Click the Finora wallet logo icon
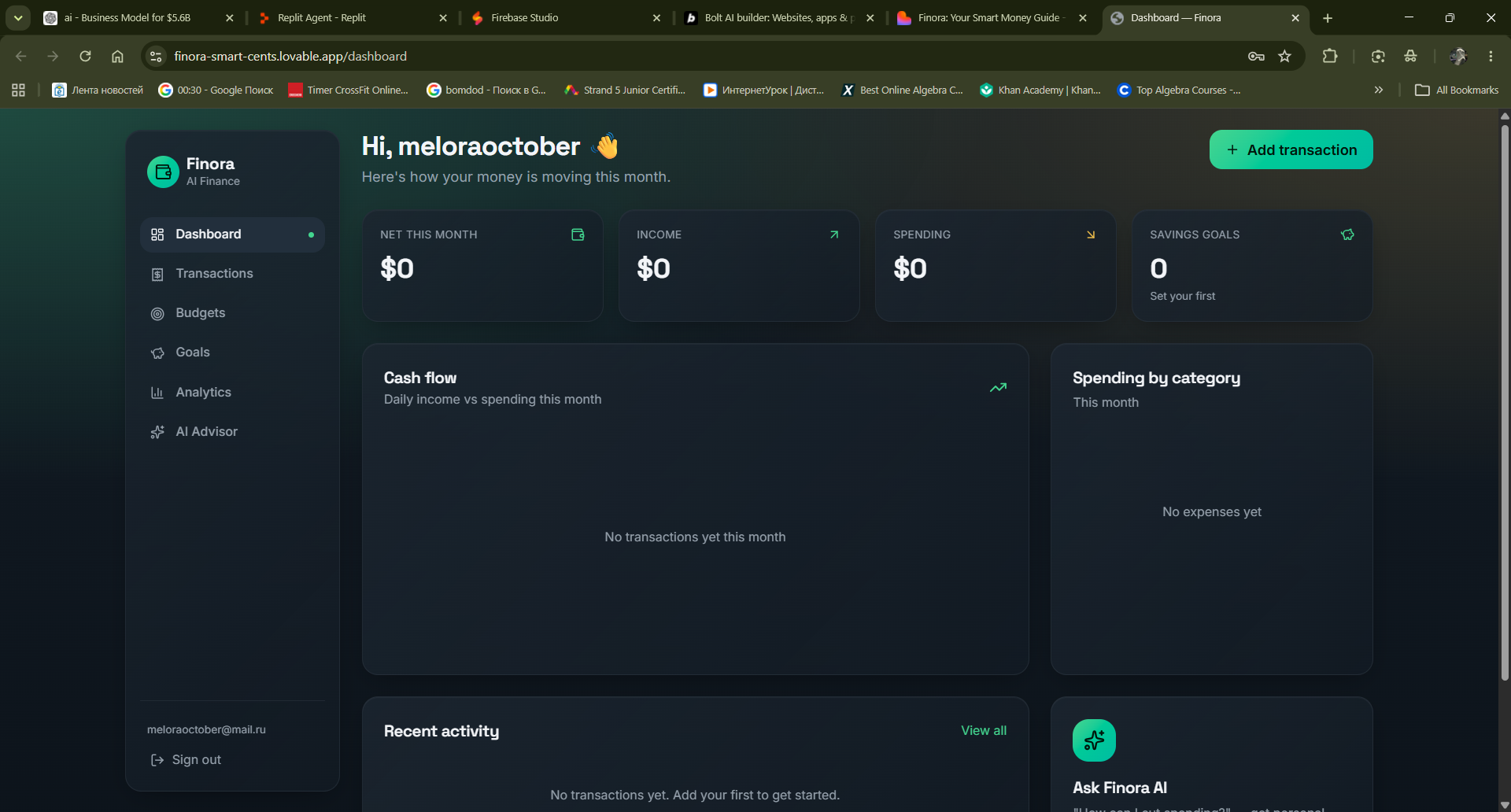Viewport: 1511px width, 812px height. coord(163,172)
